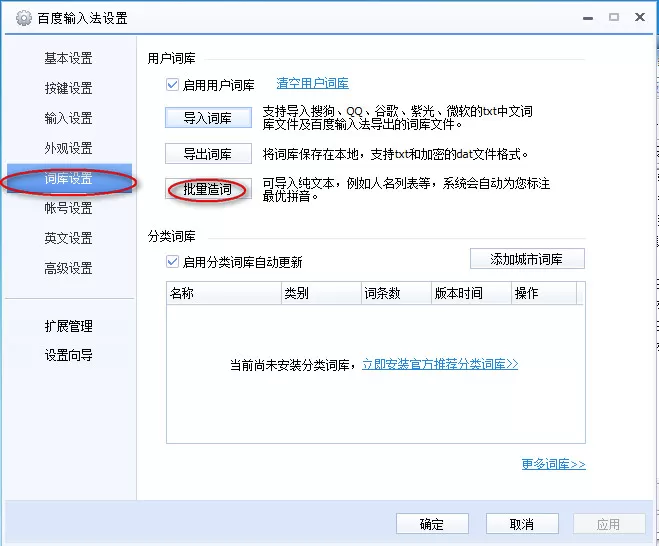Minimize the 百度输入法设置 window
Screen dimensions: 659x546
(x=588, y=18)
